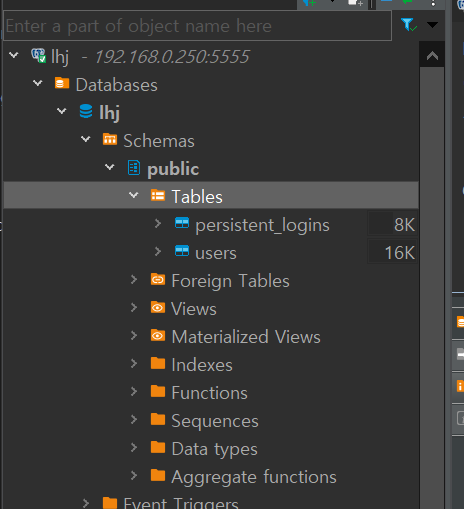The width and height of the screenshot is (464, 509).
Task: Click the persistent_logins table icon
Action: 182,223
